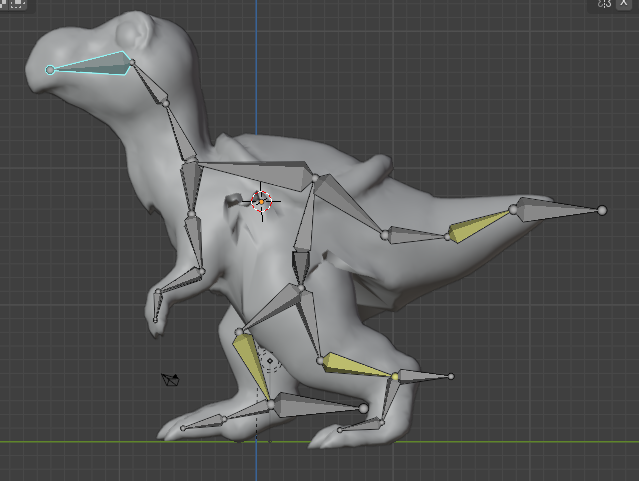Select the upper neck bone below the head
This screenshot has width=639, height=481.
point(150,83)
